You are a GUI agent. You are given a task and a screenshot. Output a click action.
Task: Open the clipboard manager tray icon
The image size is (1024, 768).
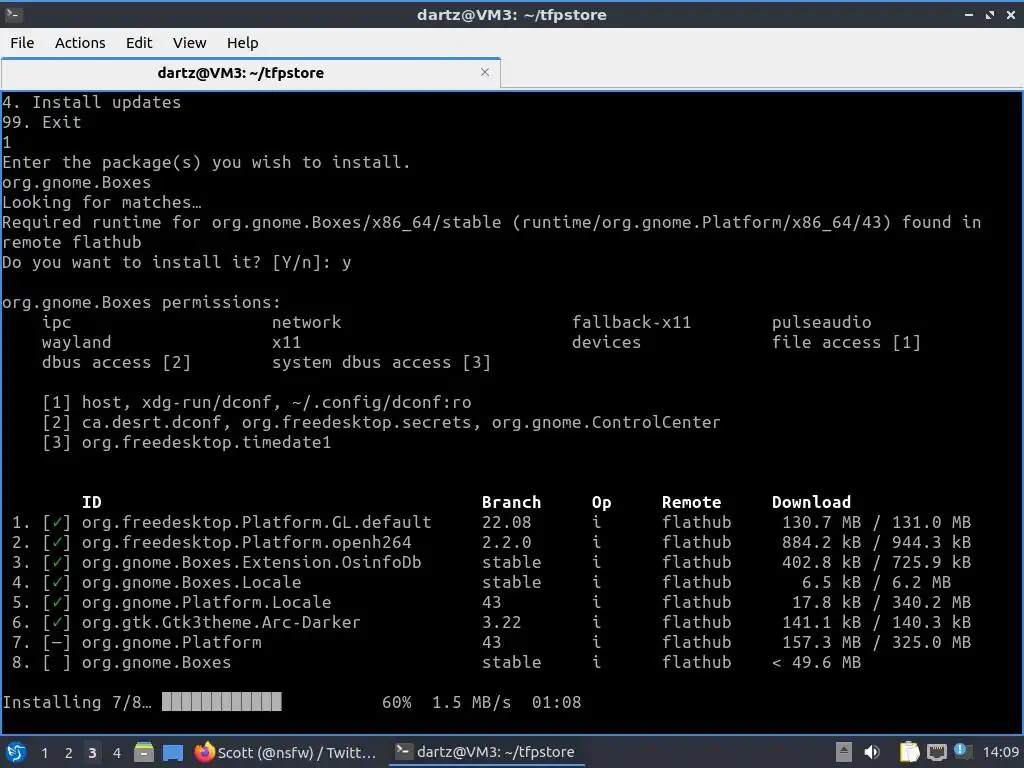909,752
